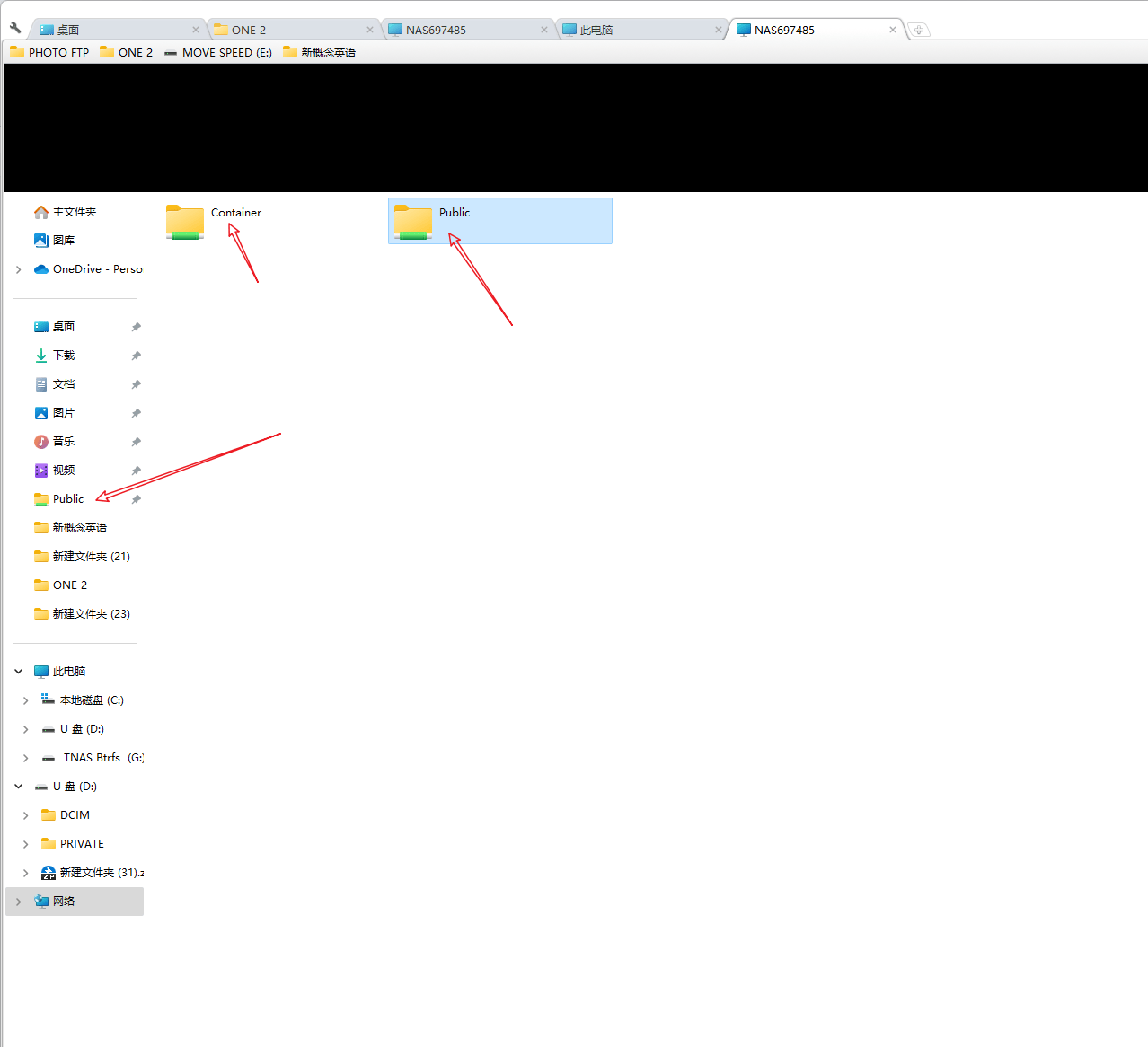
Task: Expand the DCIM folder node
Action: [25, 815]
